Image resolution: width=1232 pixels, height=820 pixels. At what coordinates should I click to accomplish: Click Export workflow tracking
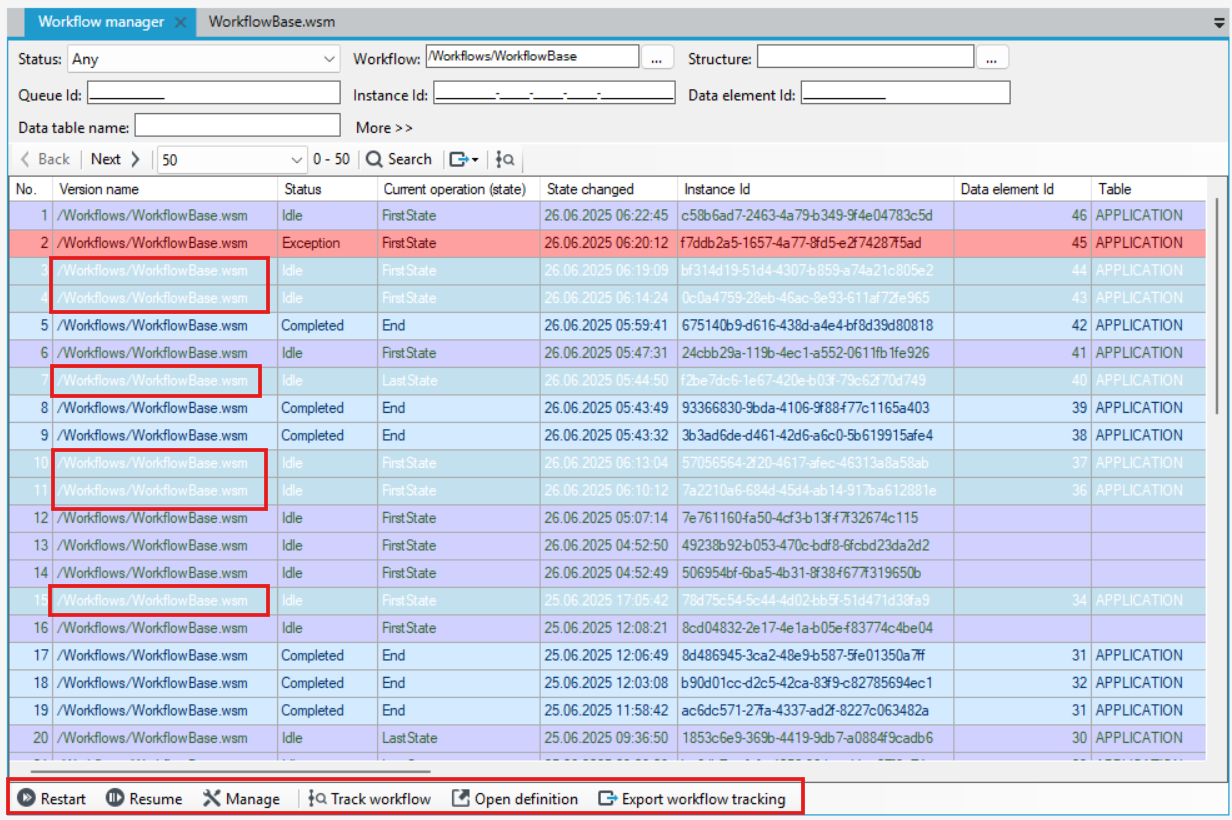(692, 799)
